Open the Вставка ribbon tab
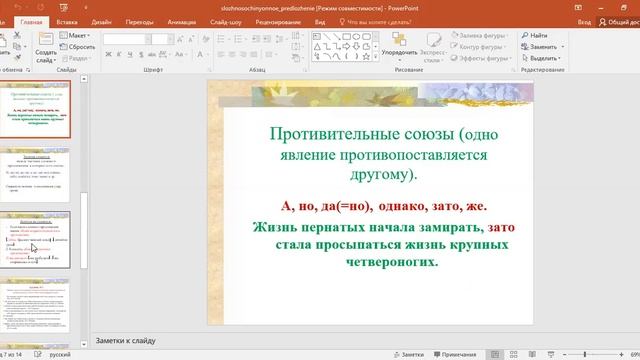Viewport: 640px width, 360px height. [67, 22]
